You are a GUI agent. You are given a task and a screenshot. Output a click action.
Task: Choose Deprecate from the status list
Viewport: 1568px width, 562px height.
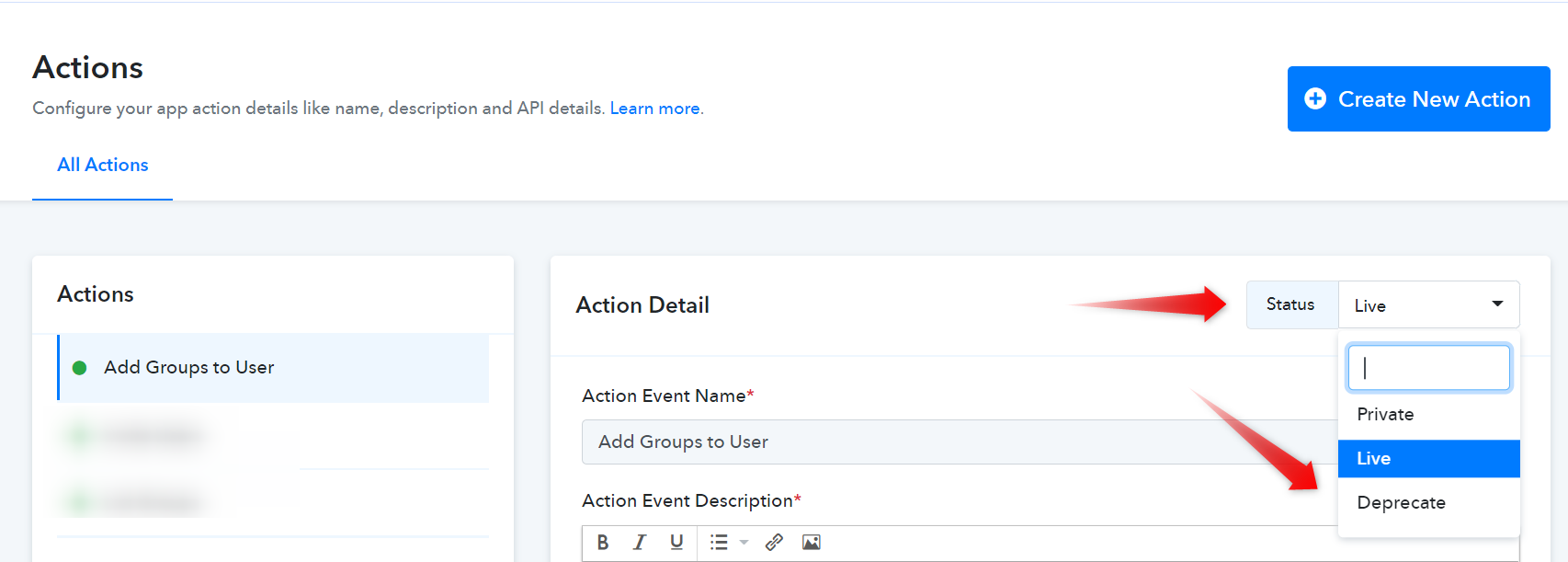pos(1428,502)
